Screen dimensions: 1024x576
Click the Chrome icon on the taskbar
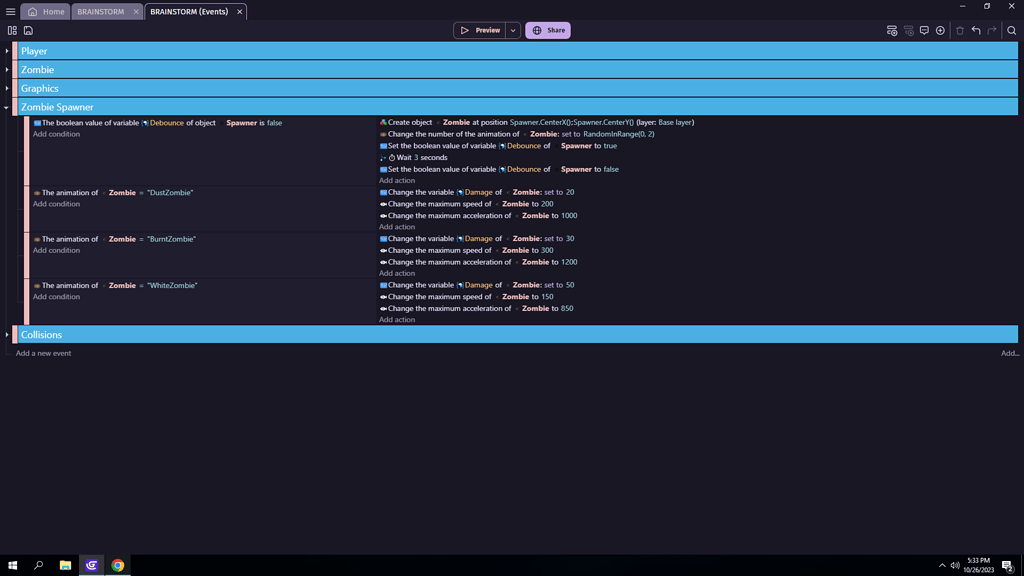coord(118,565)
